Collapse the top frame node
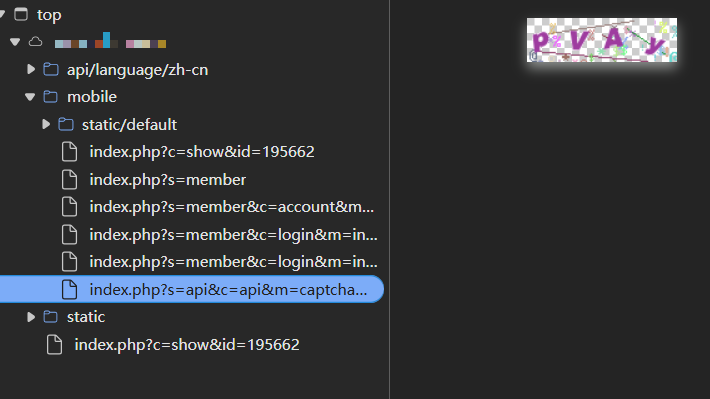The width and height of the screenshot is (710, 399). tap(2, 14)
